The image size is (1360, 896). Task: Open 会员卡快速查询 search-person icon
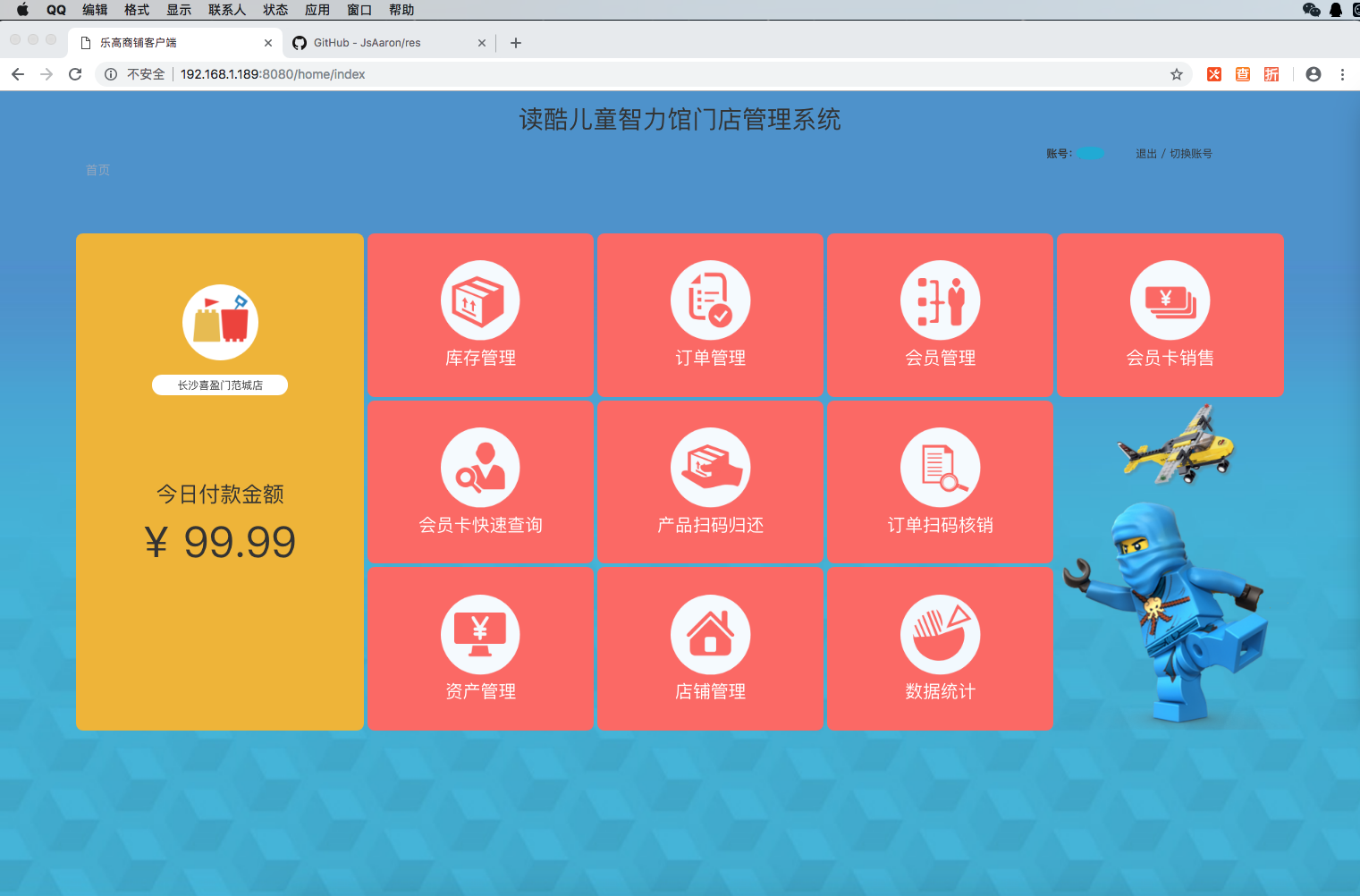point(480,468)
